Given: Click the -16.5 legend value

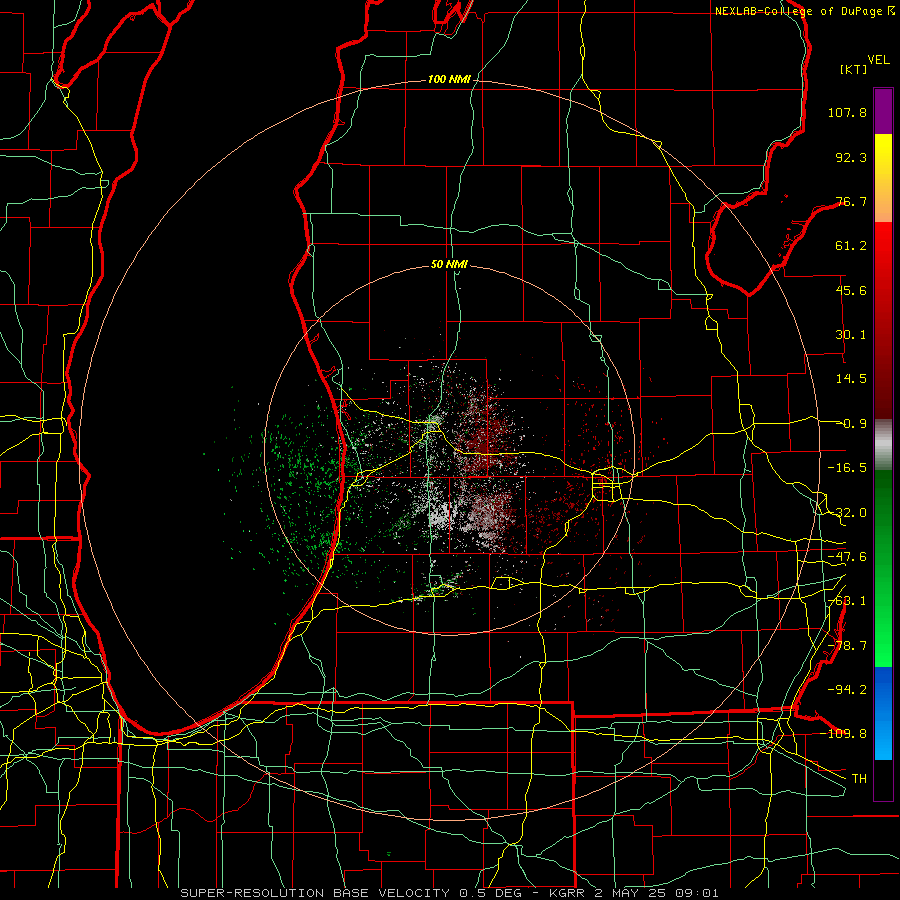Looking at the screenshot, I should tap(847, 468).
